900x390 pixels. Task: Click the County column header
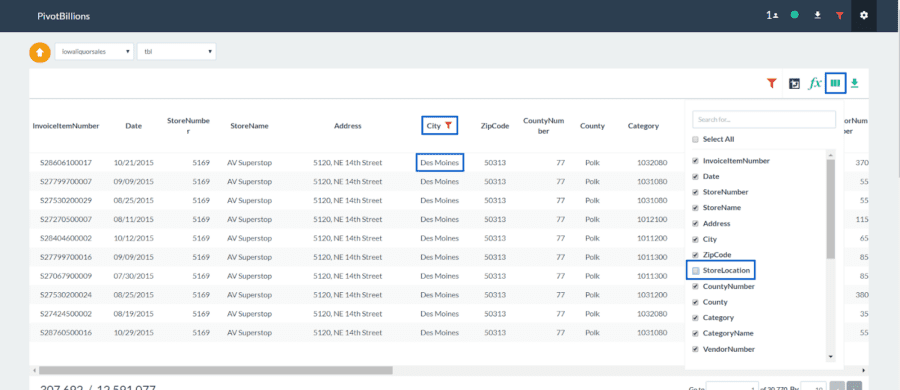592,126
